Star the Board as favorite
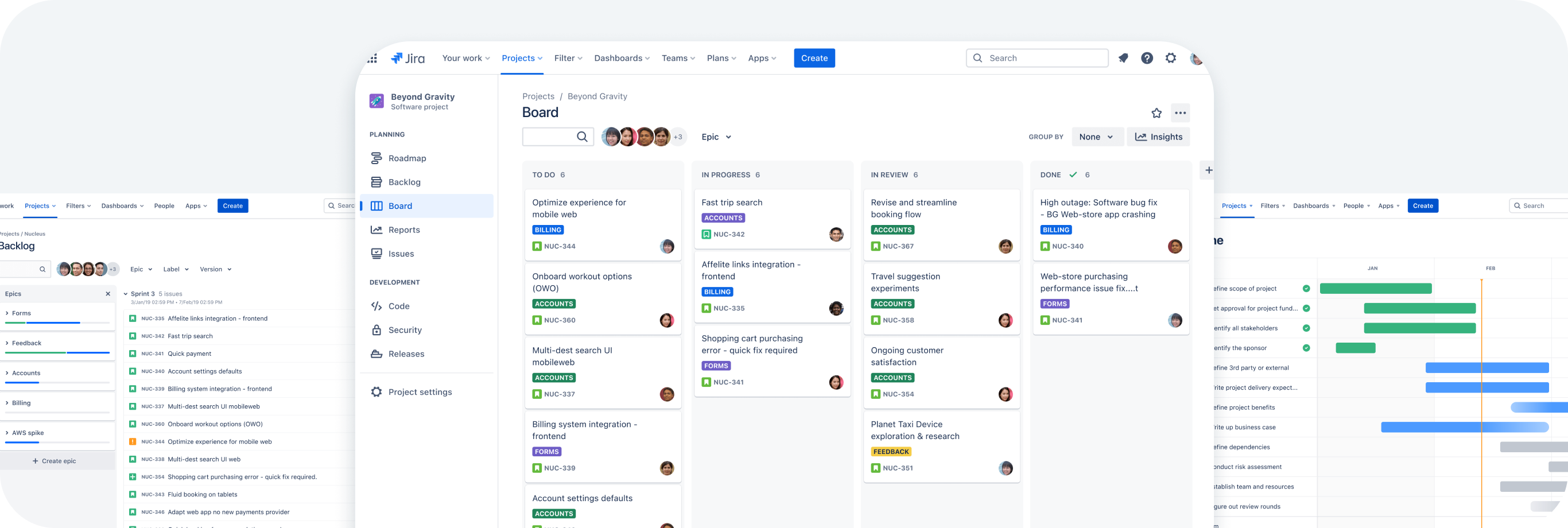 pos(1156,112)
